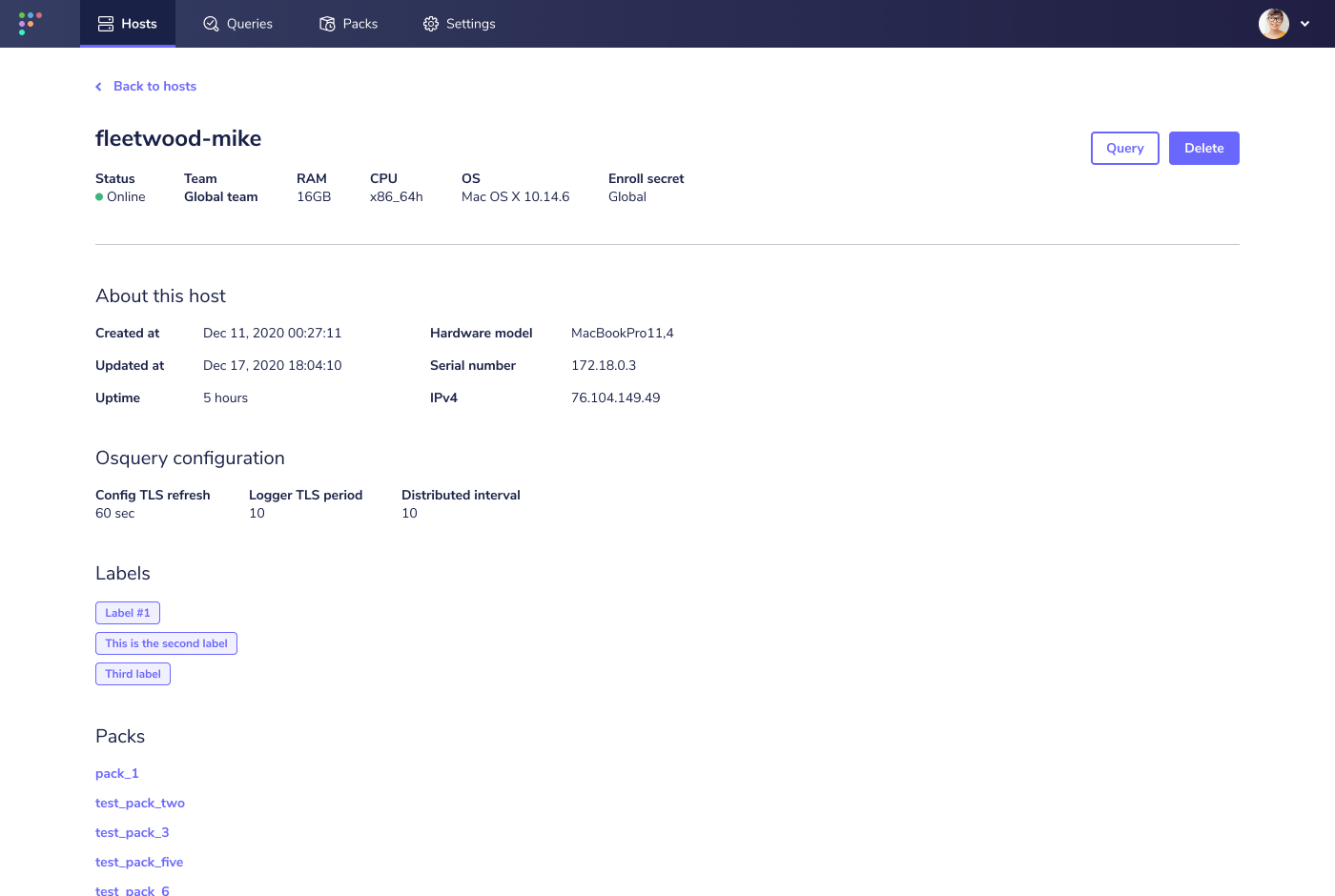
Task: Expand the user account dropdown arrow
Action: (1305, 24)
